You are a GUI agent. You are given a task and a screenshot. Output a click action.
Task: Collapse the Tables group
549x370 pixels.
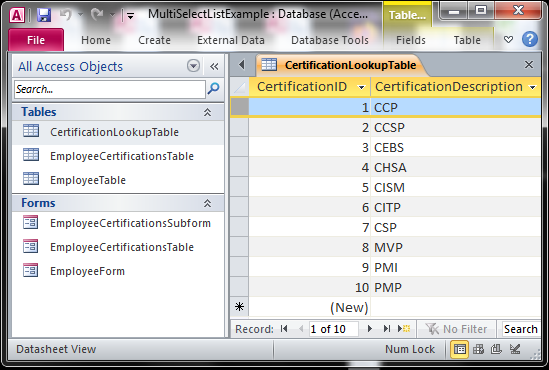pyautogui.click(x=207, y=112)
